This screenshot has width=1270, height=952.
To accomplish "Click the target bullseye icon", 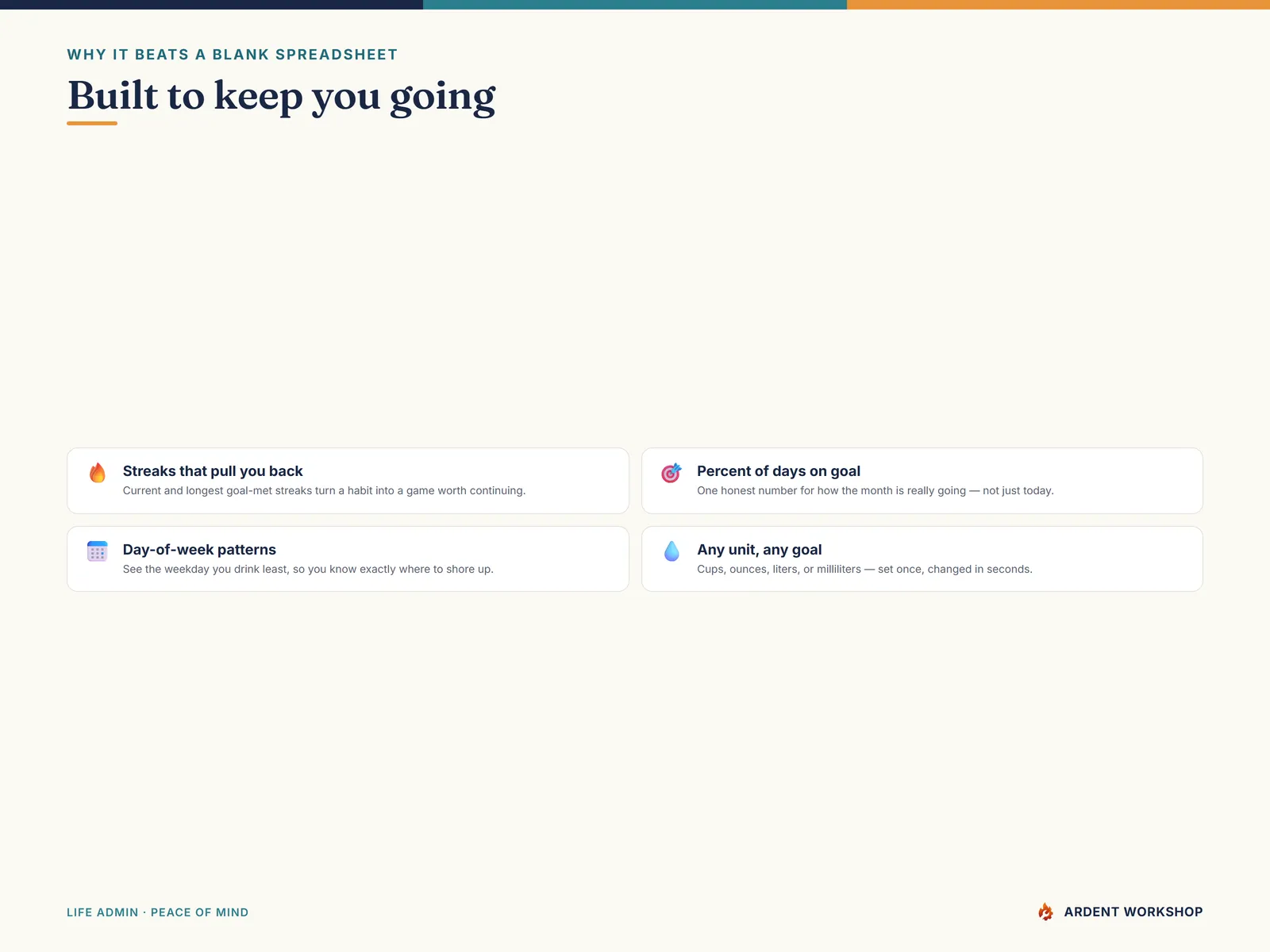I will (x=672, y=473).
